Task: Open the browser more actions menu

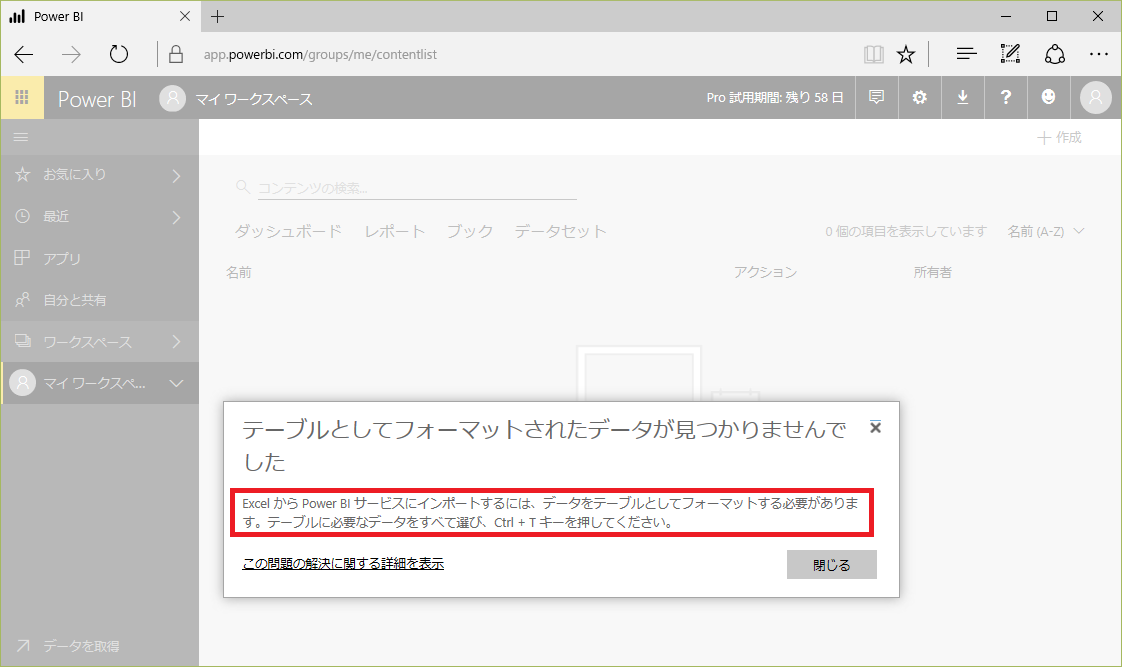Action: click(1098, 54)
